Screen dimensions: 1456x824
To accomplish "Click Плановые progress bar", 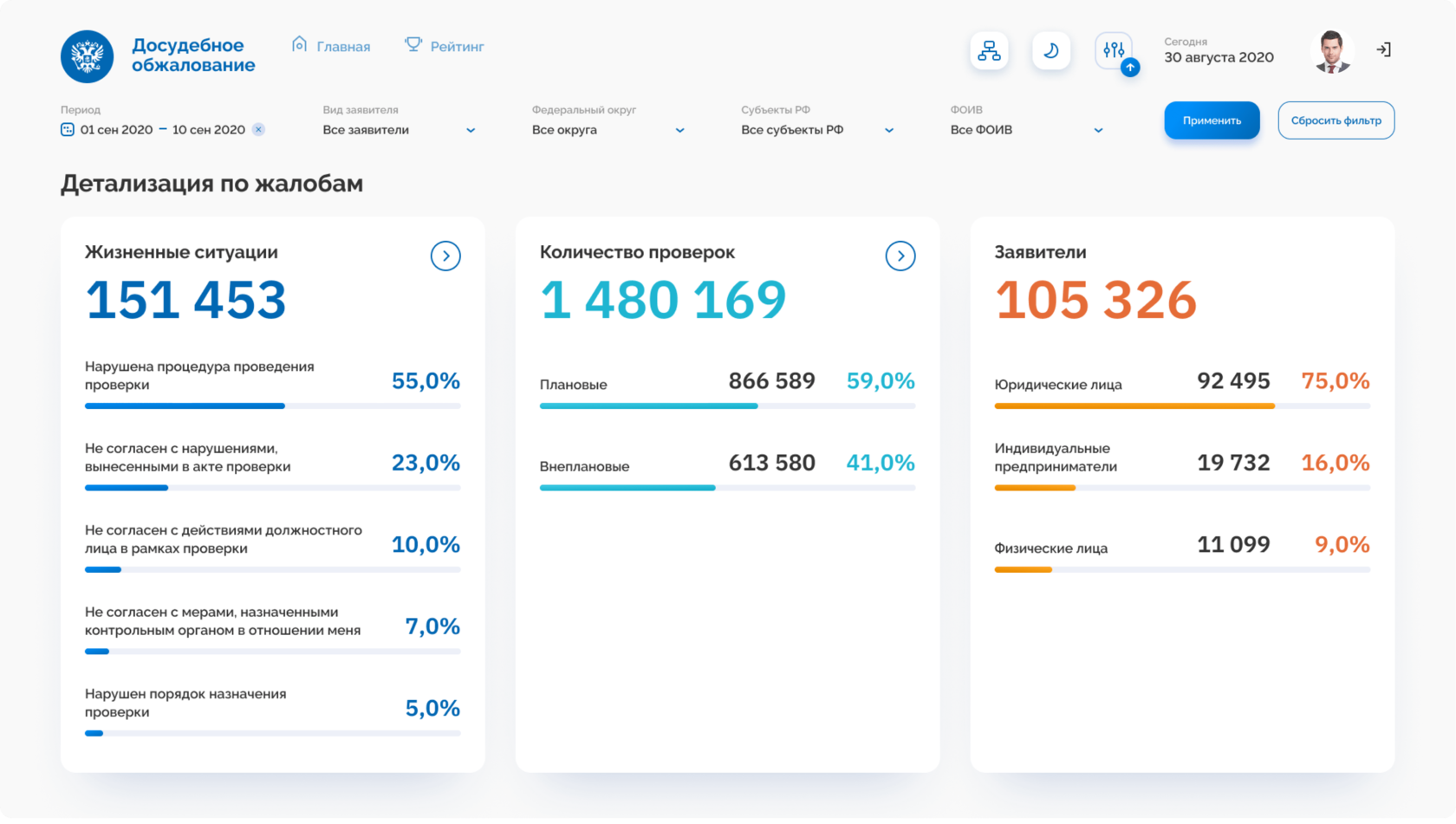I will point(727,406).
